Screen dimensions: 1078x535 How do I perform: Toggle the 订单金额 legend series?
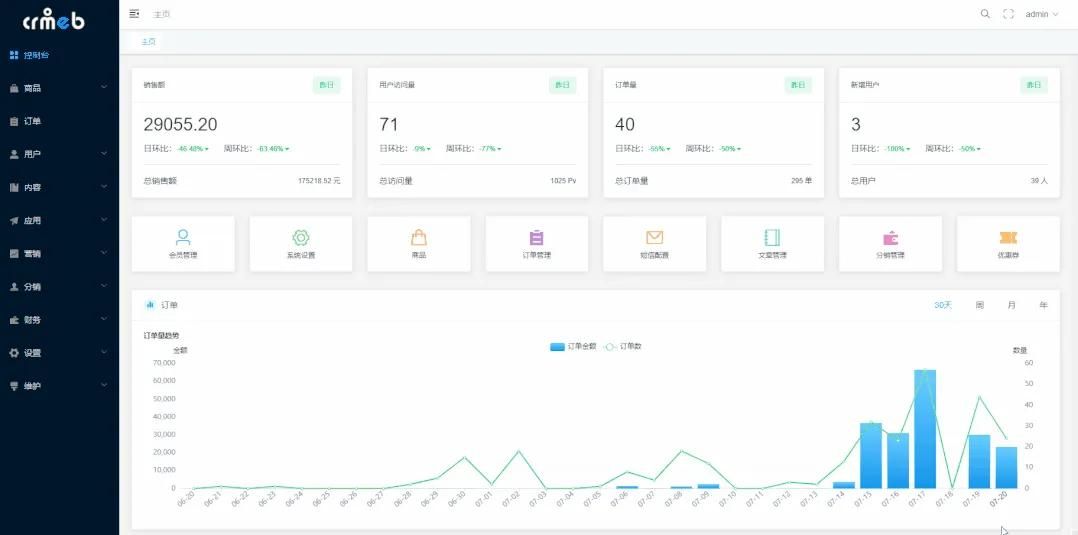(x=573, y=347)
